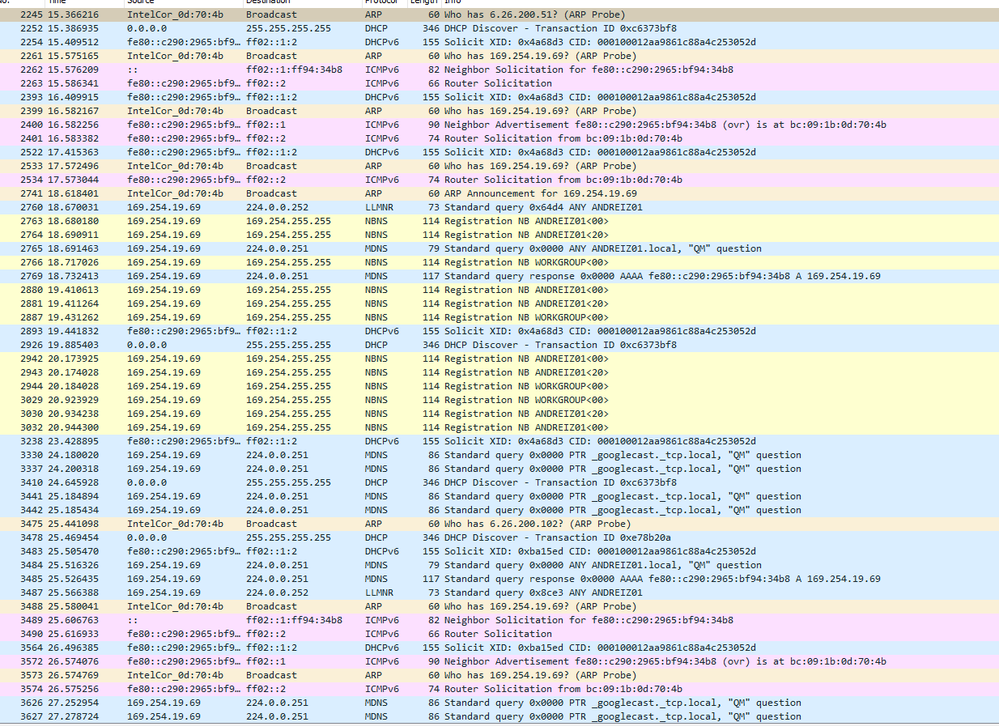Select DHCP Discover packet number 2252

point(500,29)
